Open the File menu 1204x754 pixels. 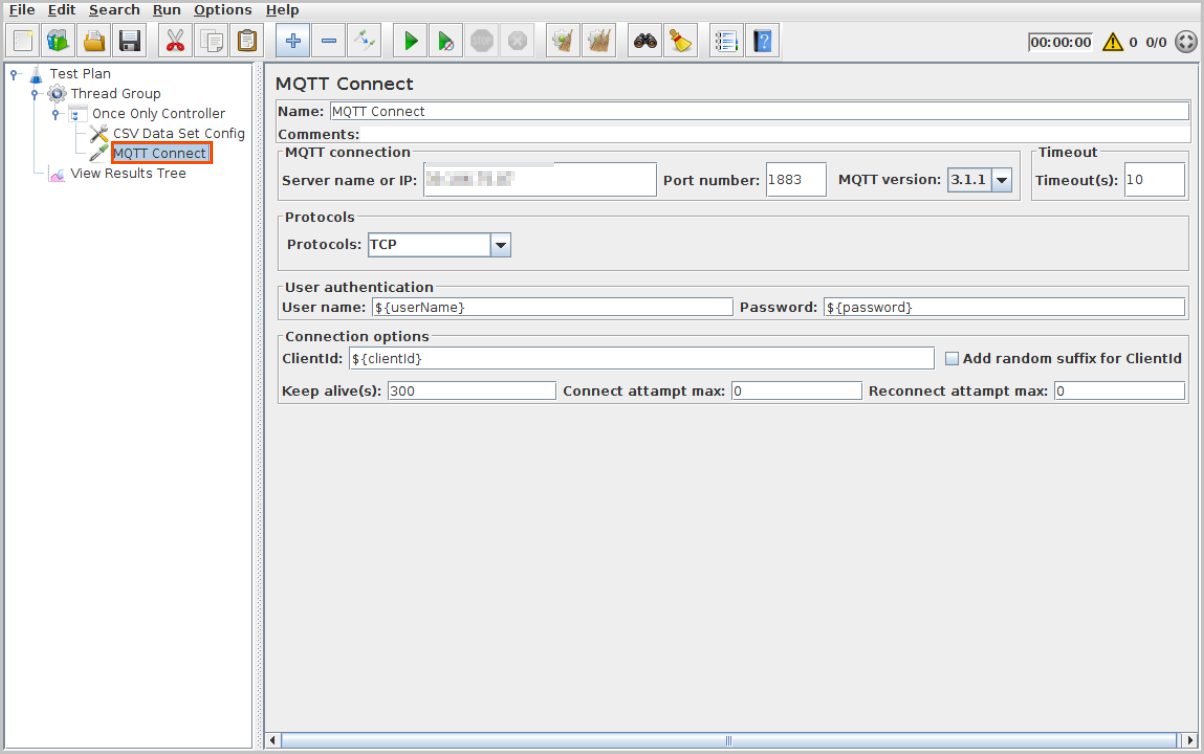22,10
